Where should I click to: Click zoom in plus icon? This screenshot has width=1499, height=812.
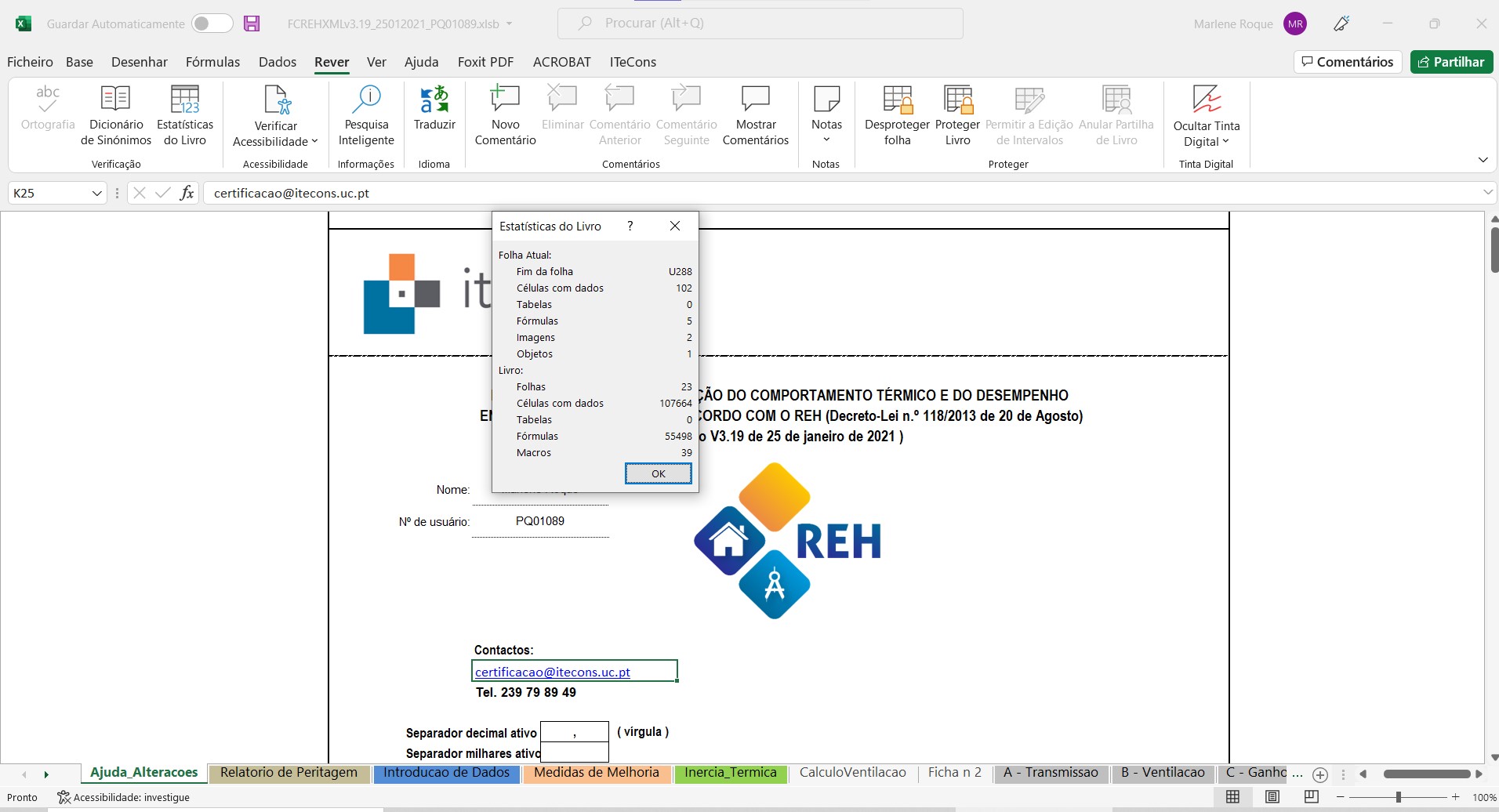pyautogui.click(x=1456, y=797)
